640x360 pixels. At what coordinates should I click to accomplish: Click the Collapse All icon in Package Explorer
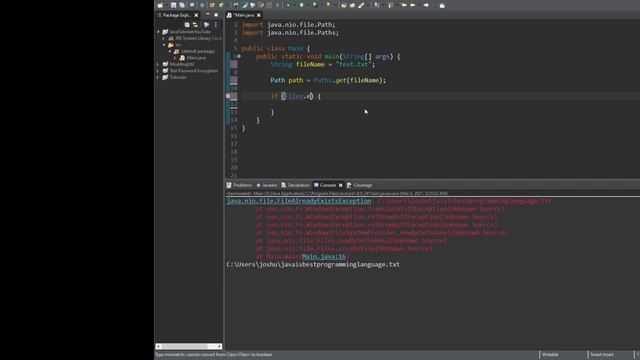(x=187, y=24)
